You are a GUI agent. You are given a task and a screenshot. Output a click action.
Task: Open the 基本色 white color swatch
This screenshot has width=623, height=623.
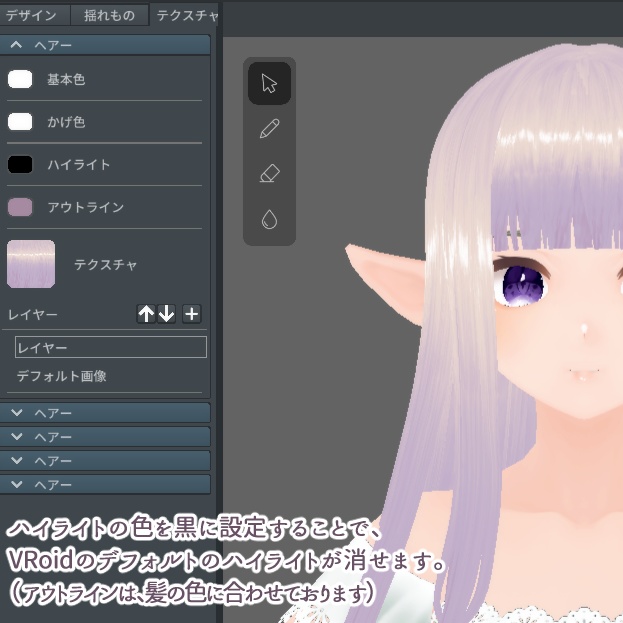click(x=20, y=79)
